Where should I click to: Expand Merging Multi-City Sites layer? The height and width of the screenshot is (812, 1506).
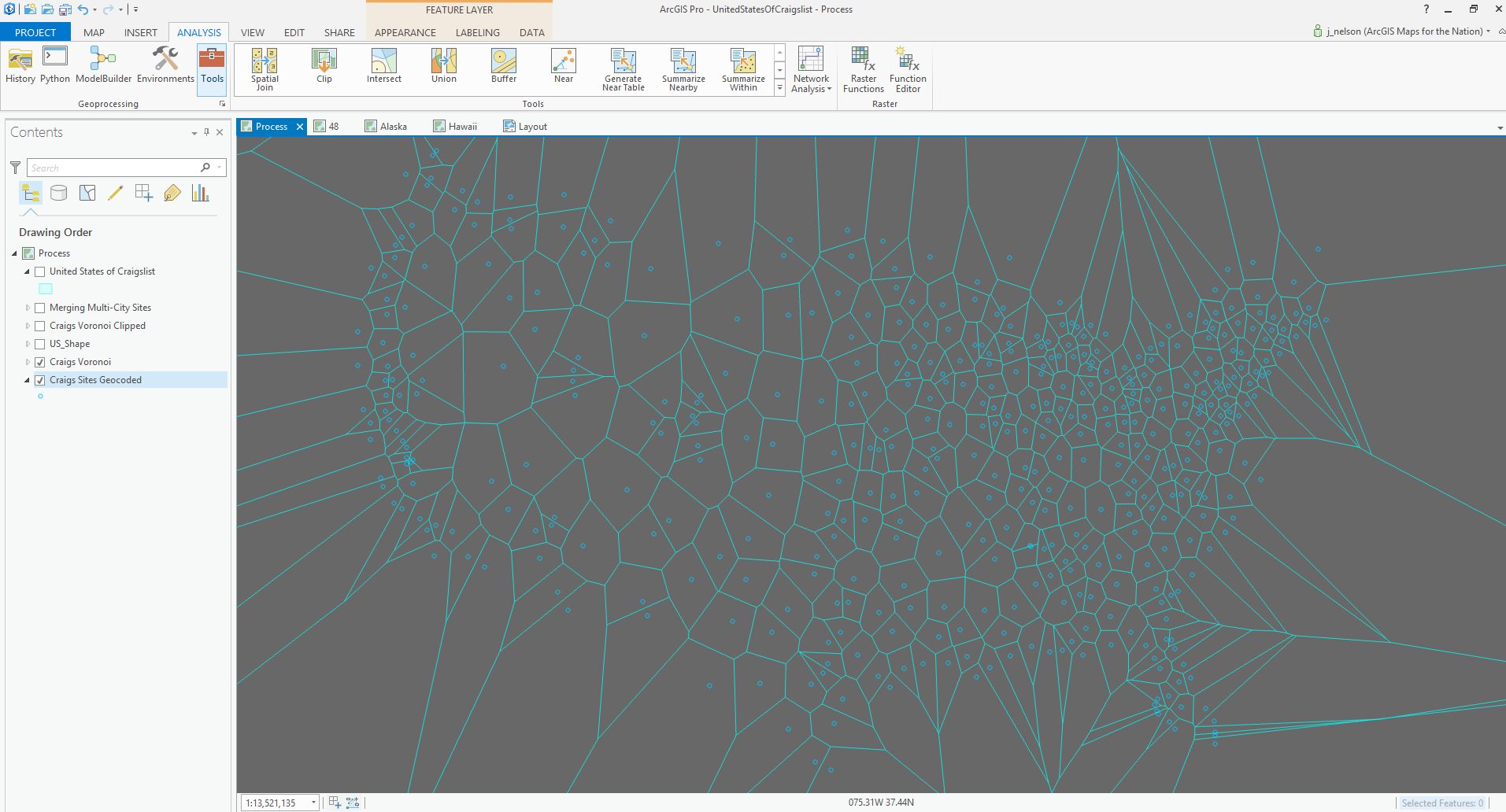point(28,308)
